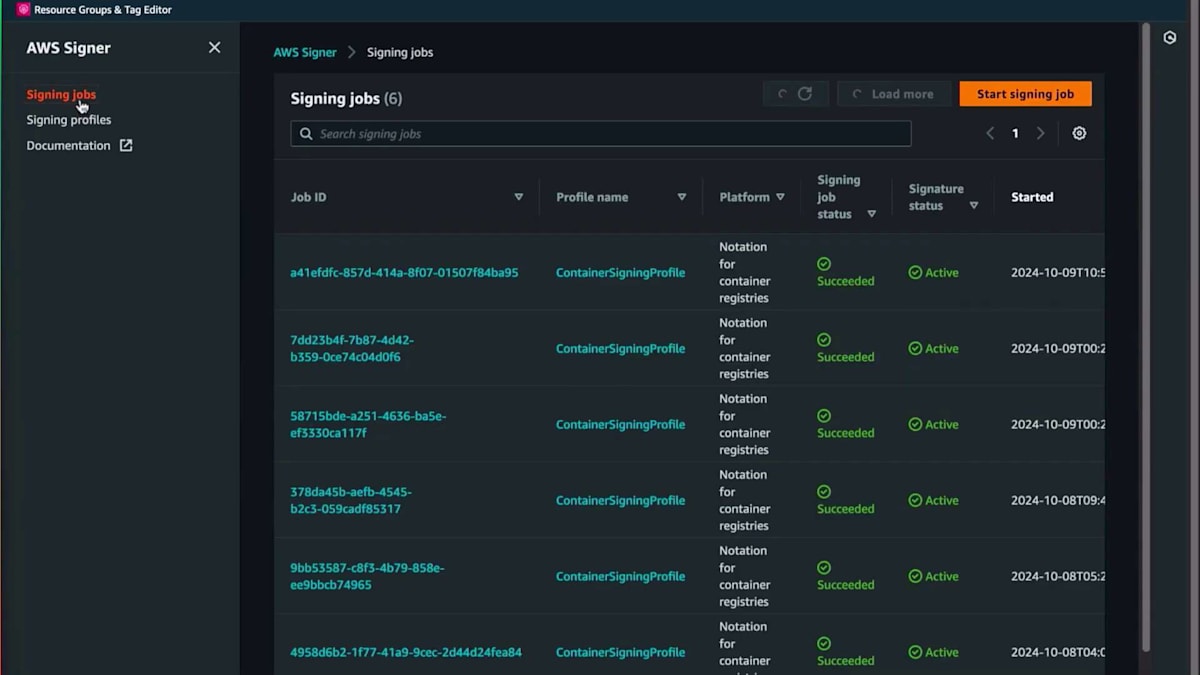1200x675 pixels.
Task: Open Signing jobs in sidebar
Action: [x=61, y=95]
